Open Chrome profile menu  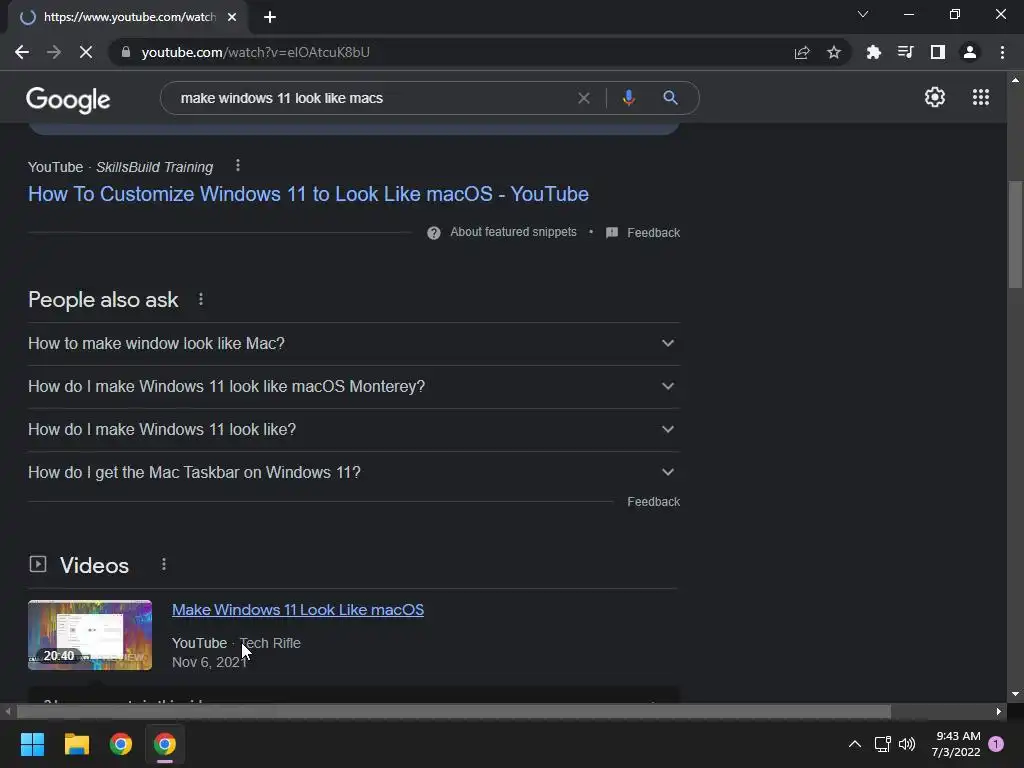[x=970, y=52]
